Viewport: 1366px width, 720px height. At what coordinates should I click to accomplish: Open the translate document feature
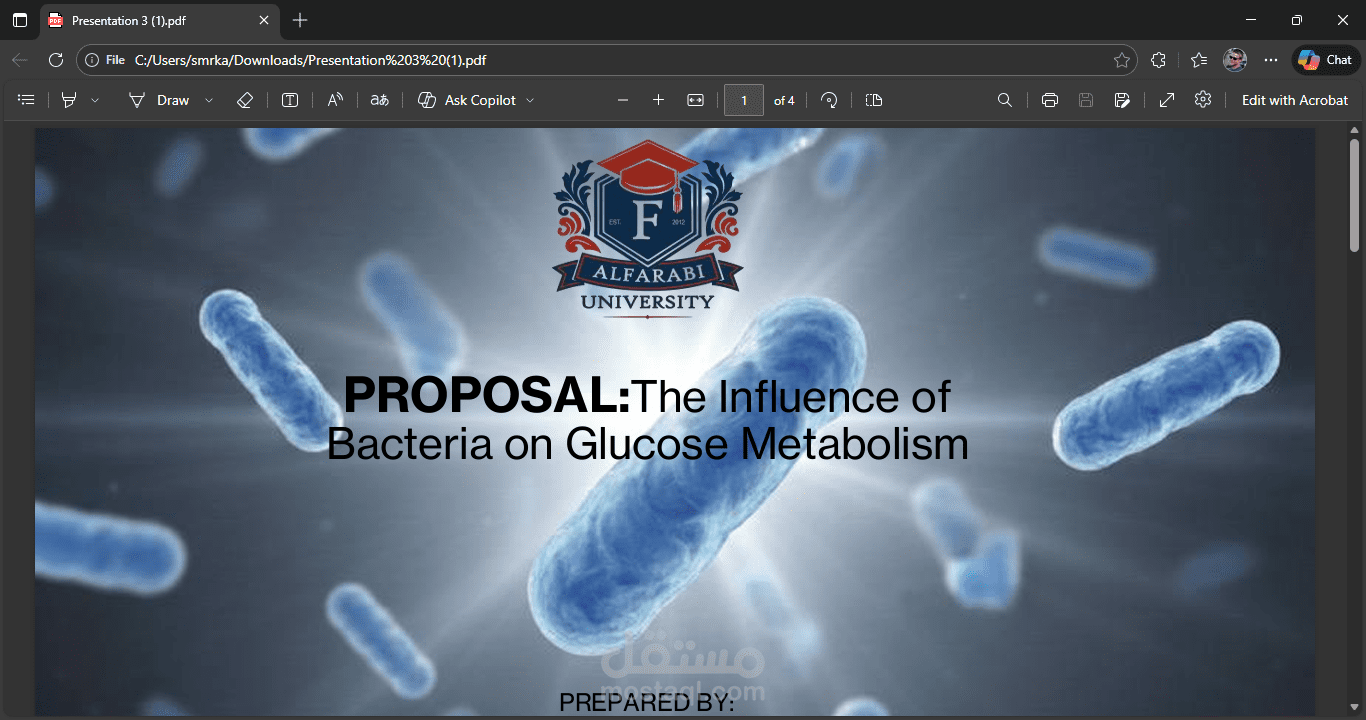379,99
